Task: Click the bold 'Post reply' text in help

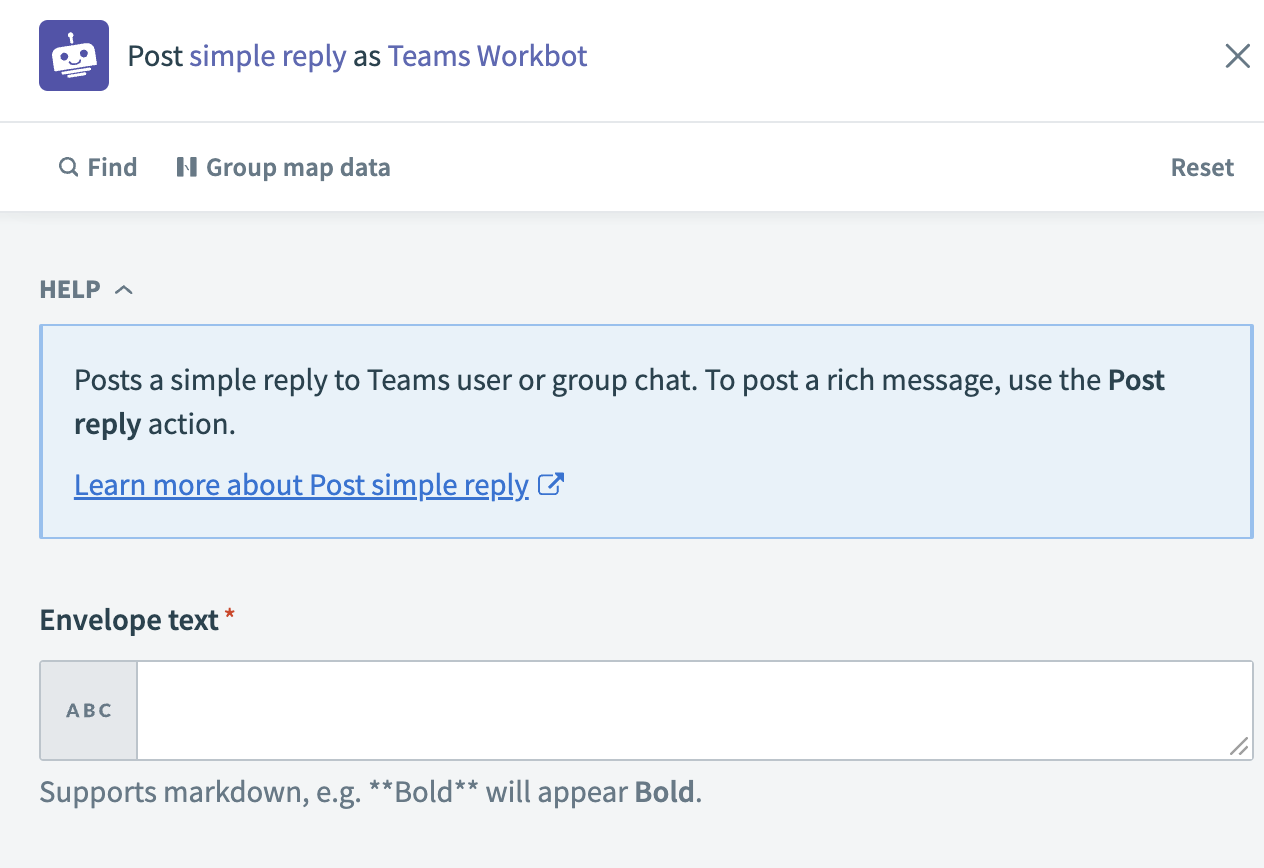Action: 1136,381
